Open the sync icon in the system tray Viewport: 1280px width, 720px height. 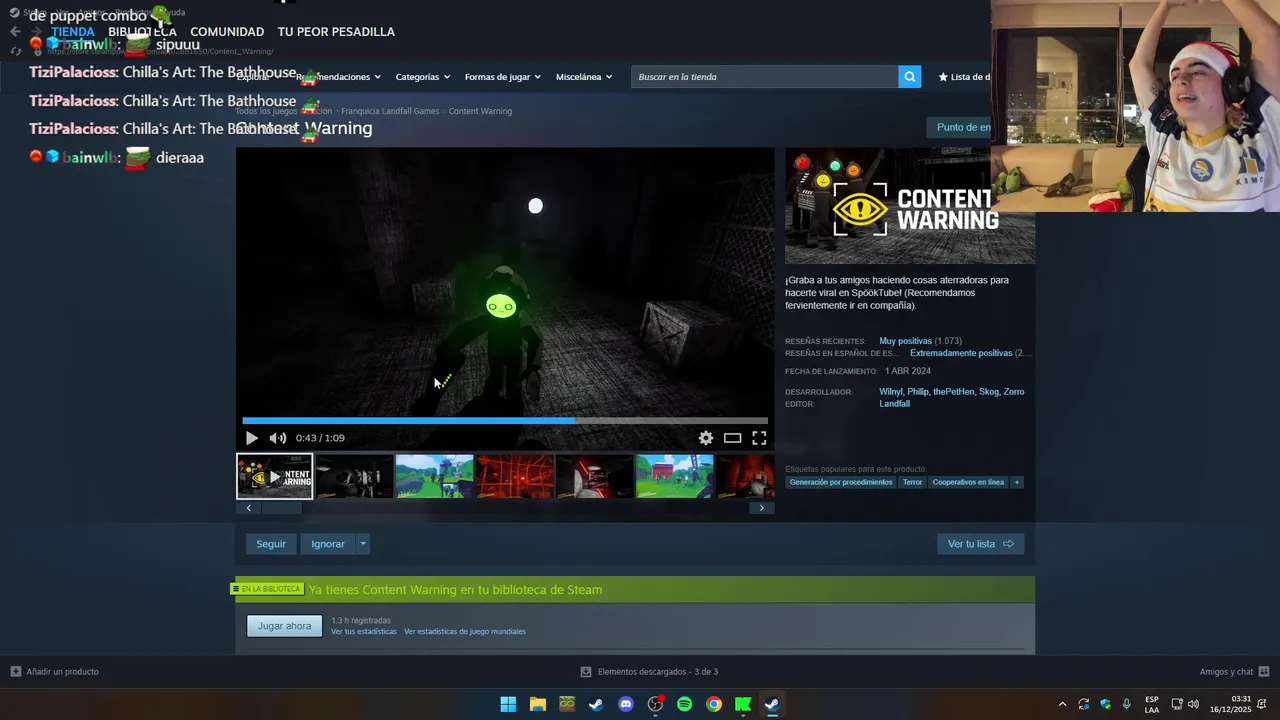pos(1083,704)
